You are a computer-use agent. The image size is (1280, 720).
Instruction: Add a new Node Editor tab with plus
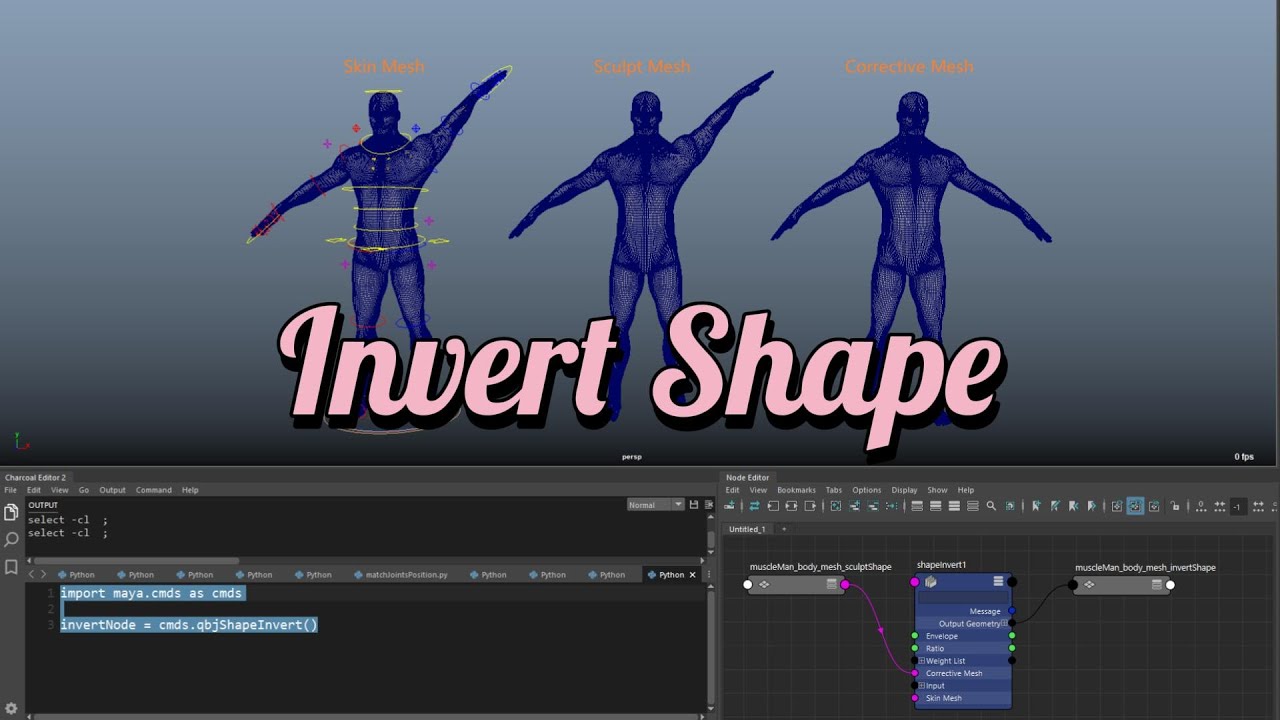[x=784, y=529]
